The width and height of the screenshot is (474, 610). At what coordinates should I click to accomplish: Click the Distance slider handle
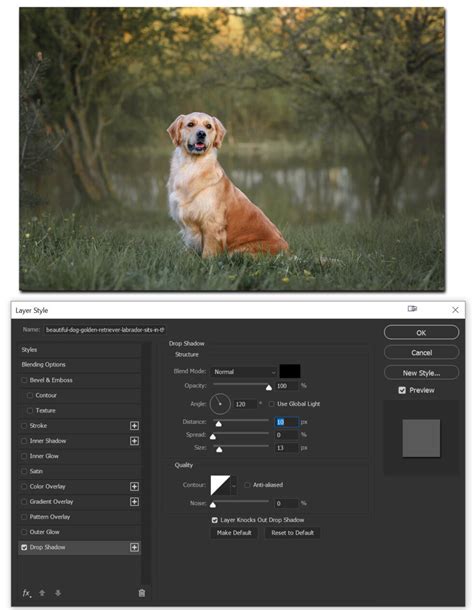click(219, 424)
